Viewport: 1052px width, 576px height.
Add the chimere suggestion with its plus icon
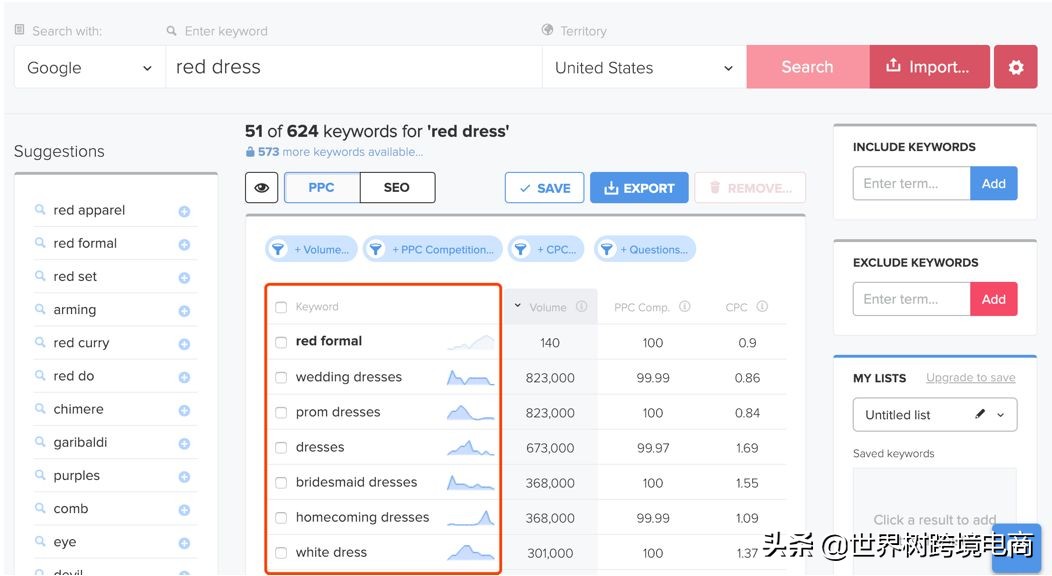click(184, 408)
